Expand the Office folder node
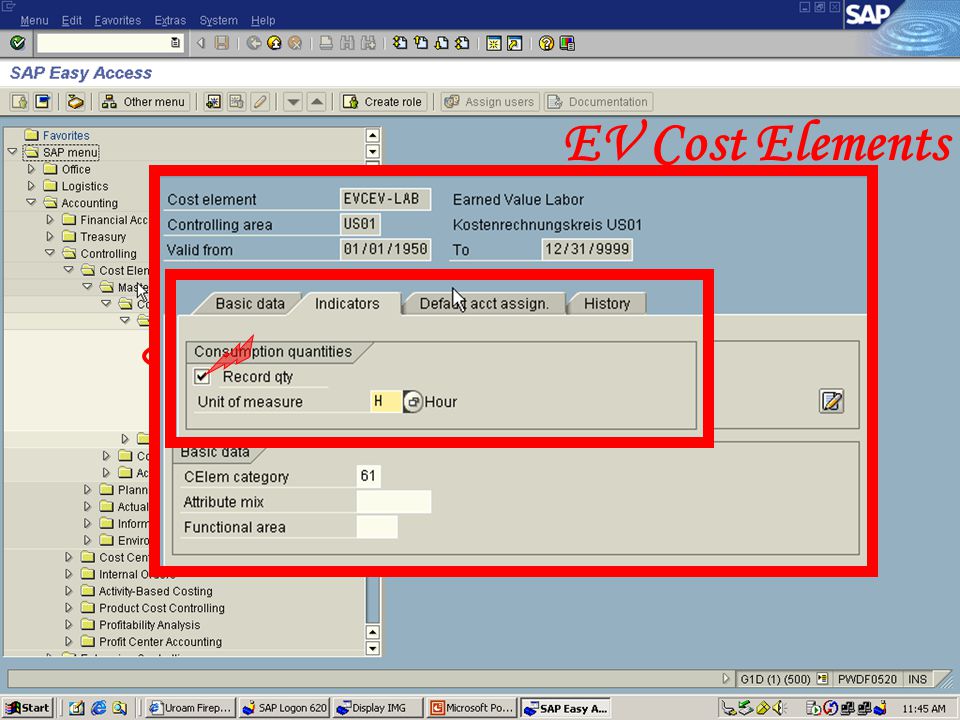This screenshot has height=720, width=960. pos(31,168)
